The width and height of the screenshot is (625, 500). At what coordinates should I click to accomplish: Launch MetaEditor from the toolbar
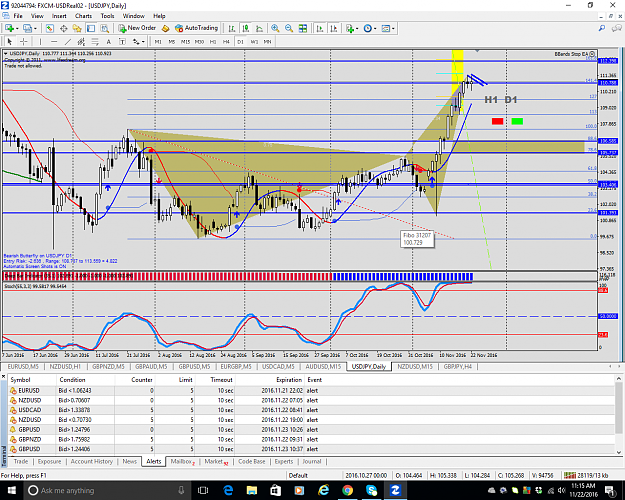(165, 28)
